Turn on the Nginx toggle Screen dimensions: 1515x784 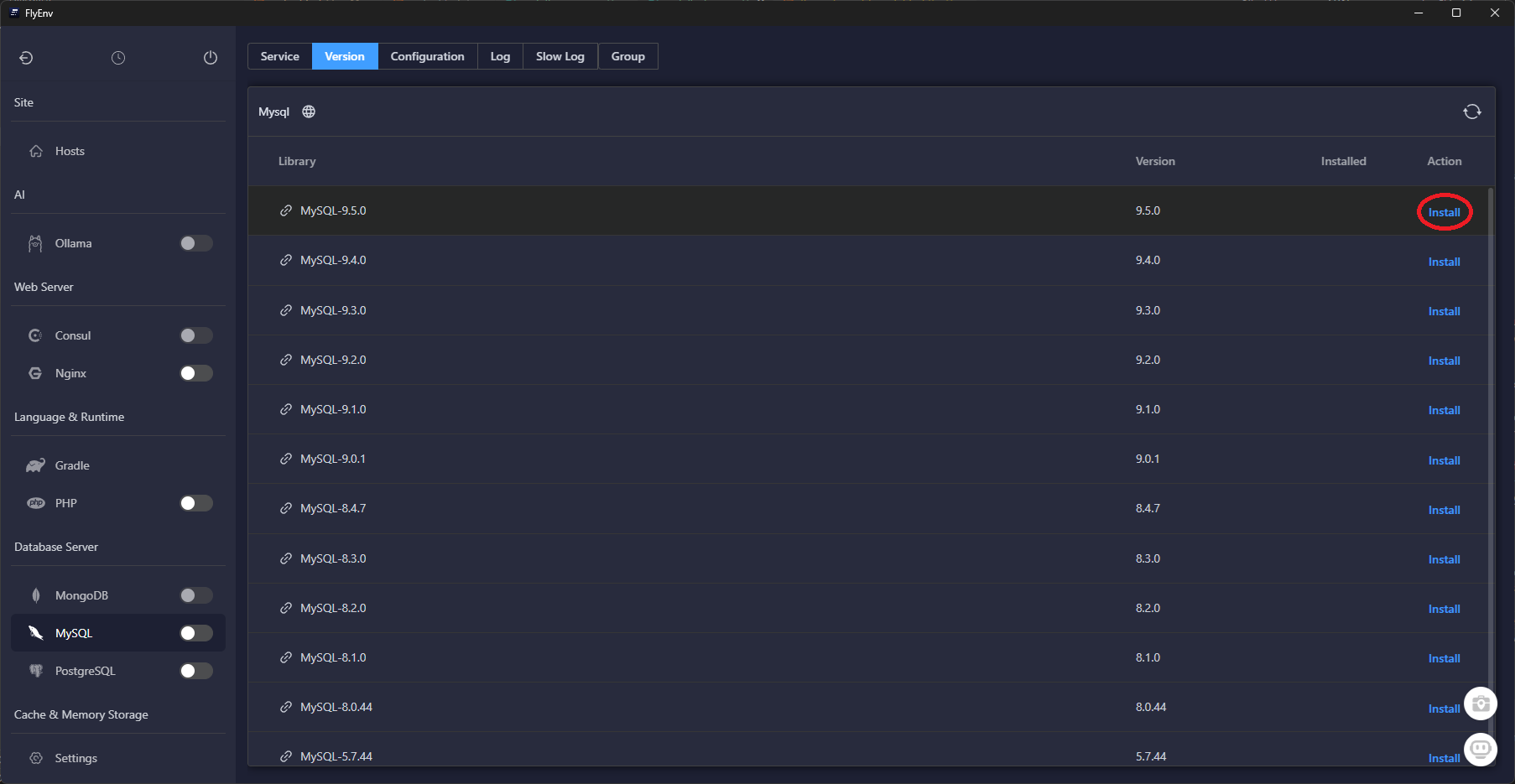click(196, 373)
